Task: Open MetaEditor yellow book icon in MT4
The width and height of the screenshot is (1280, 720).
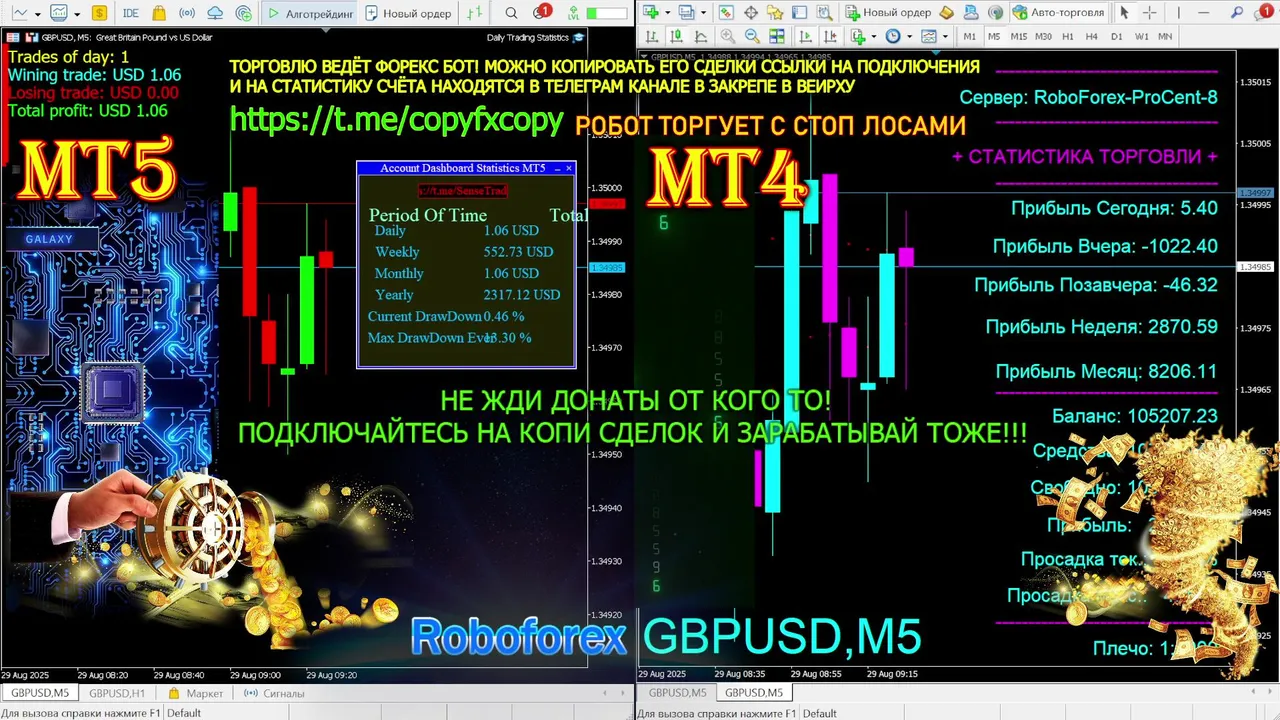Action: click(x=946, y=12)
